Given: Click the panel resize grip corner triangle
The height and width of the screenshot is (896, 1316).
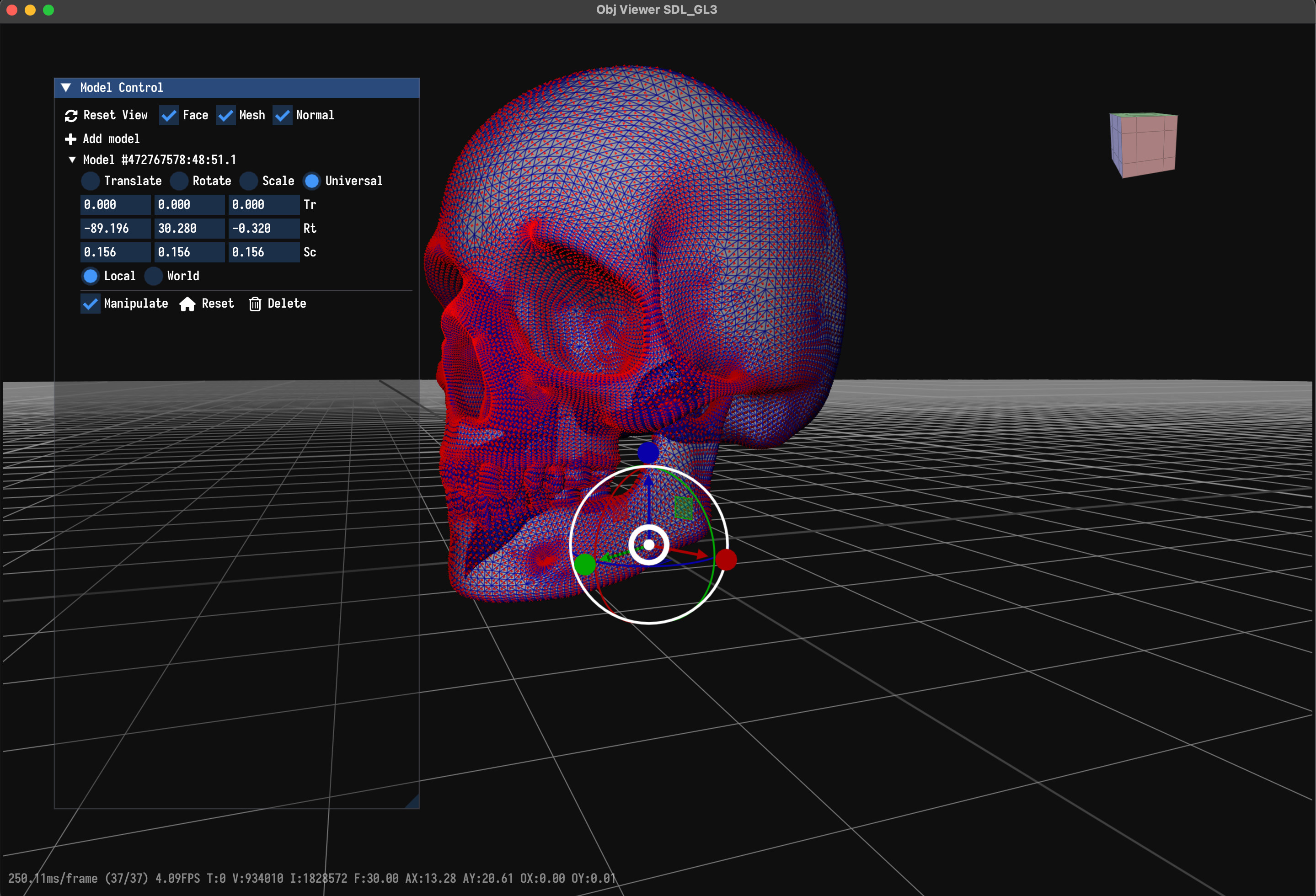Looking at the screenshot, I should tap(412, 801).
